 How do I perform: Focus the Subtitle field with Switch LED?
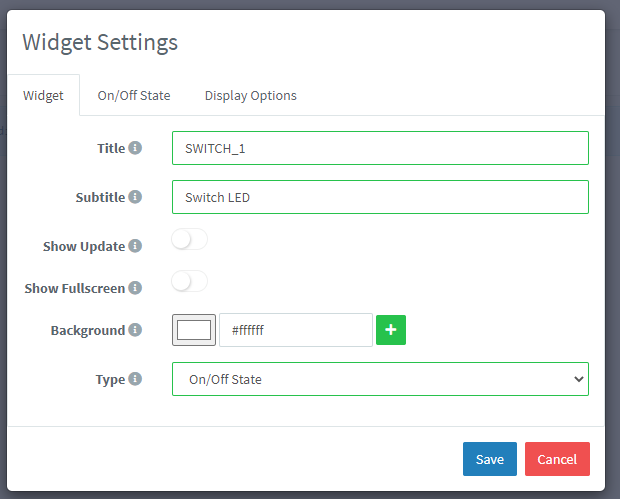[x=380, y=197]
